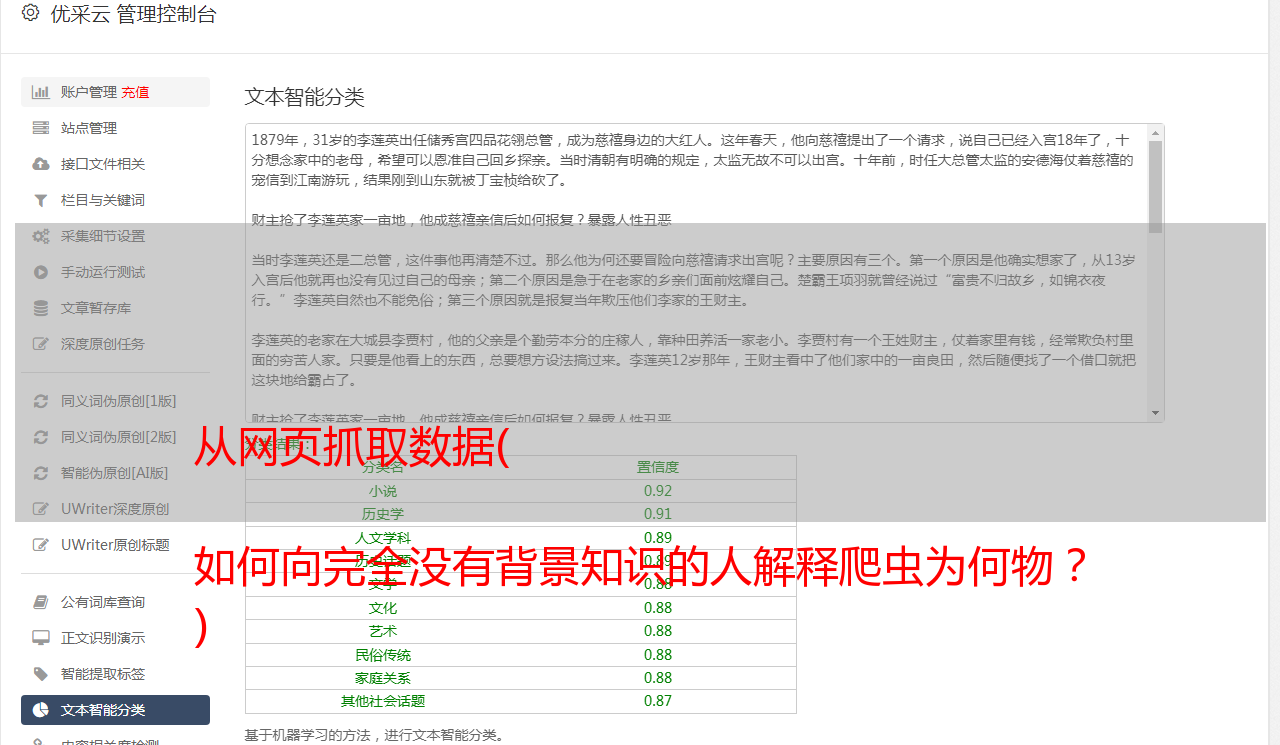The image size is (1280, 745).
Task: Click the text area scroll down arrow
Action: [x=1156, y=413]
